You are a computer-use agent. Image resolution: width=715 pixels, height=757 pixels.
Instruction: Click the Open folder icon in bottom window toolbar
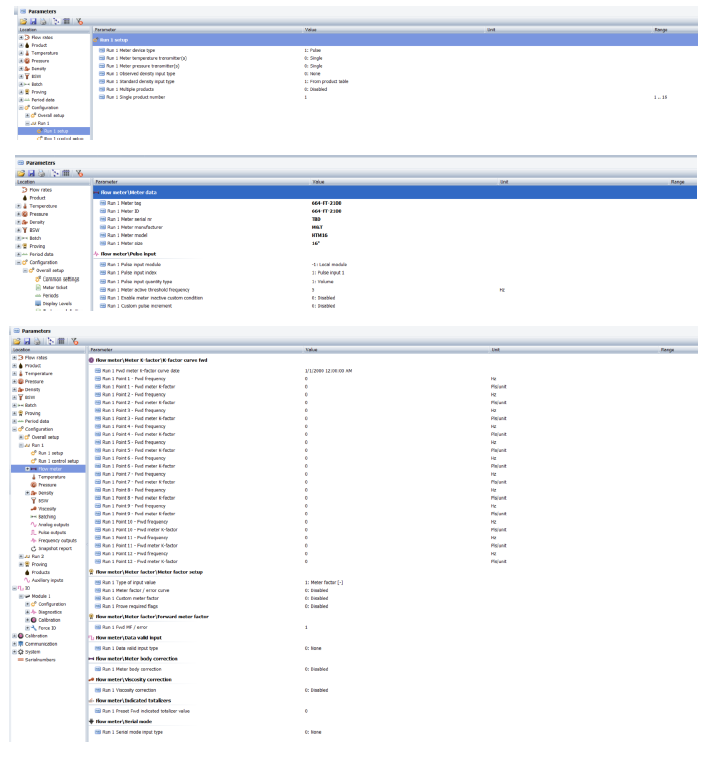[x=16, y=341]
